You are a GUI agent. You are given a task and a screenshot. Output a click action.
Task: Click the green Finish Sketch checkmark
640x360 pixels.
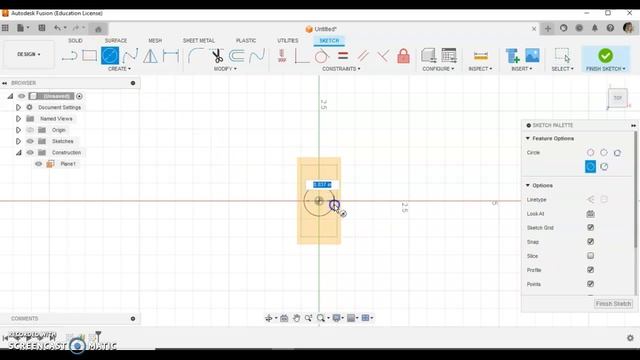point(605,56)
